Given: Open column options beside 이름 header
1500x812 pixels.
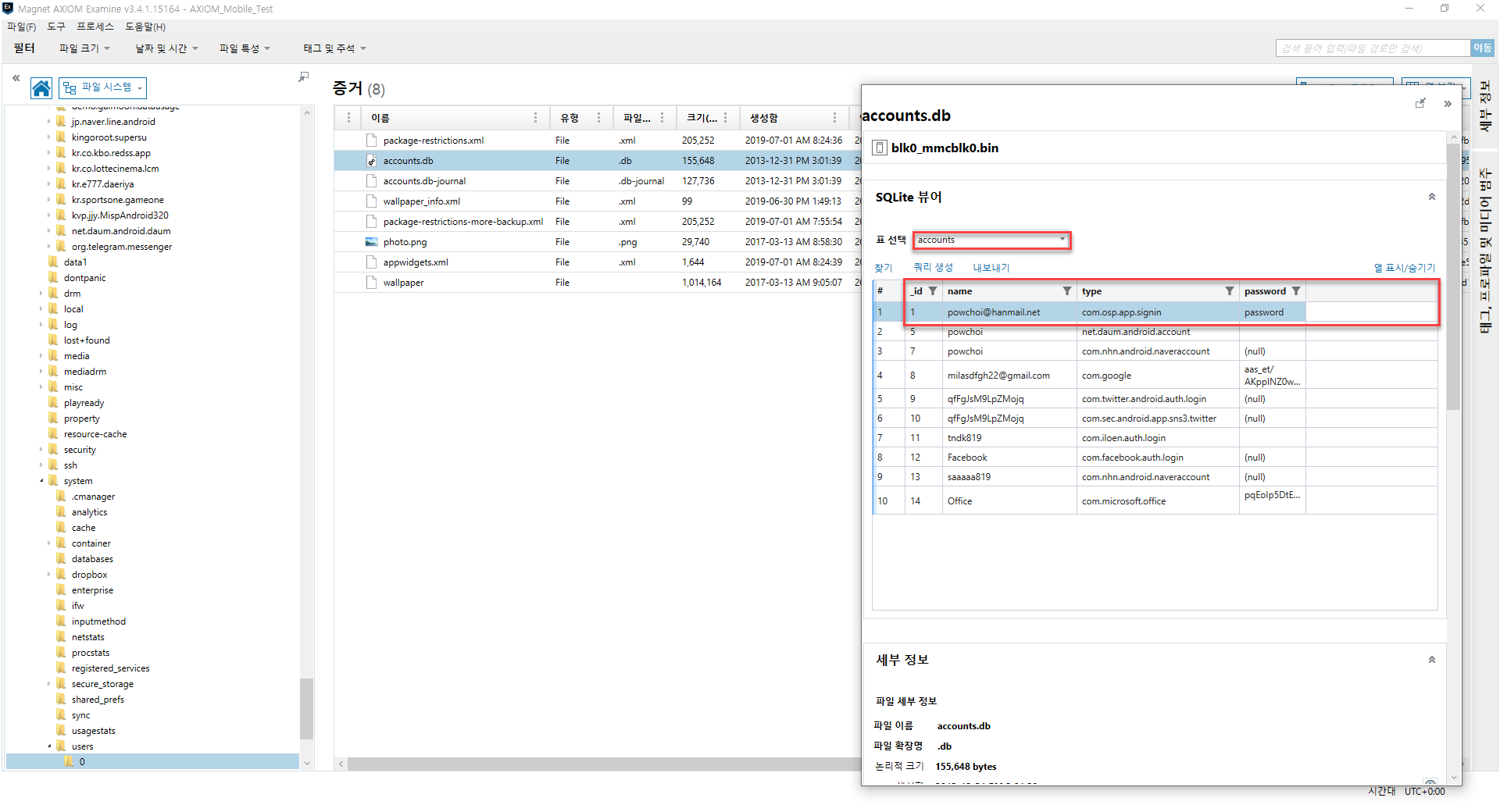Looking at the screenshot, I should coord(535,118).
